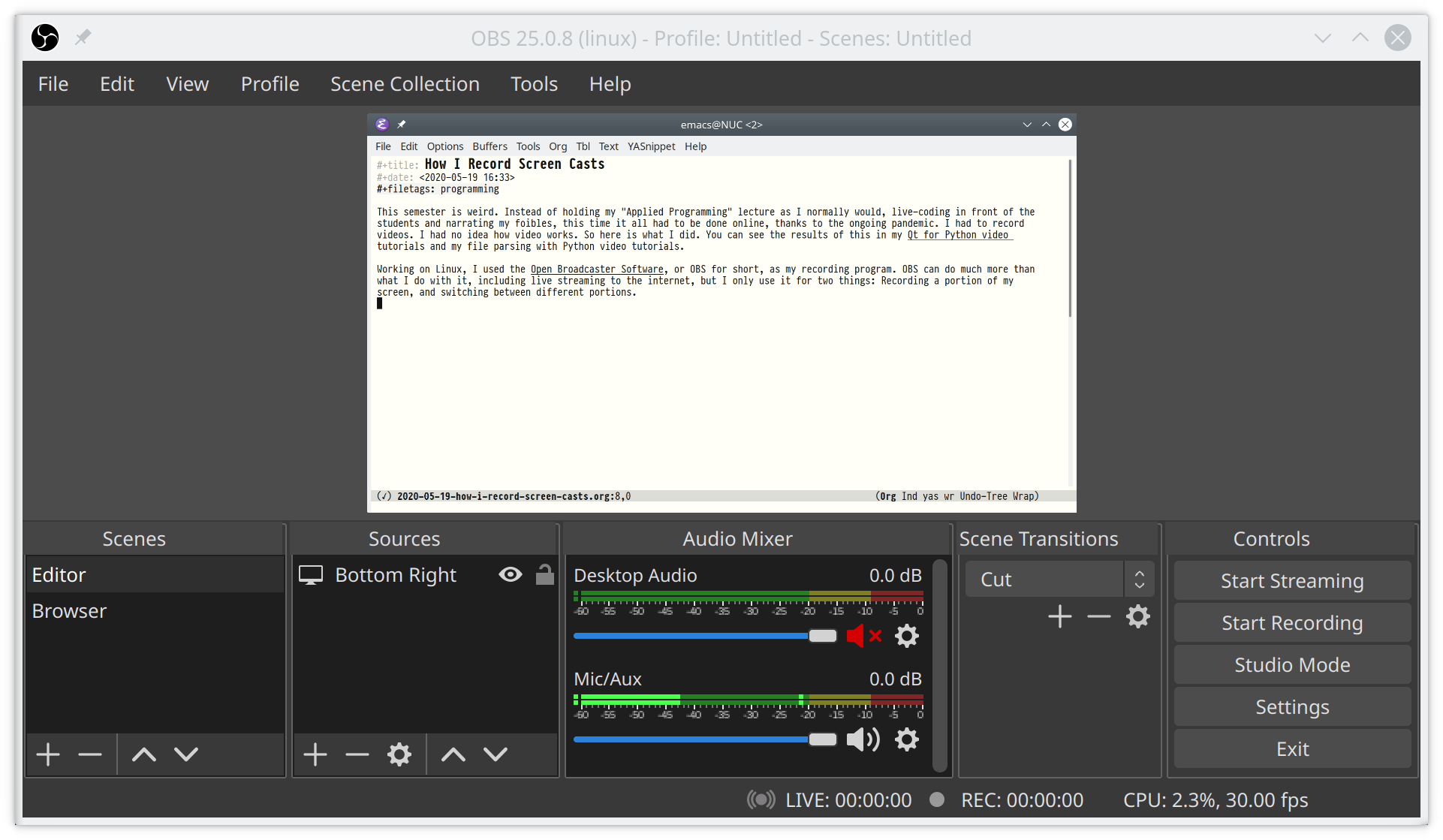Open the Tools menu in OBS
The height and width of the screenshot is (840, 1443).
coord(535,83)
